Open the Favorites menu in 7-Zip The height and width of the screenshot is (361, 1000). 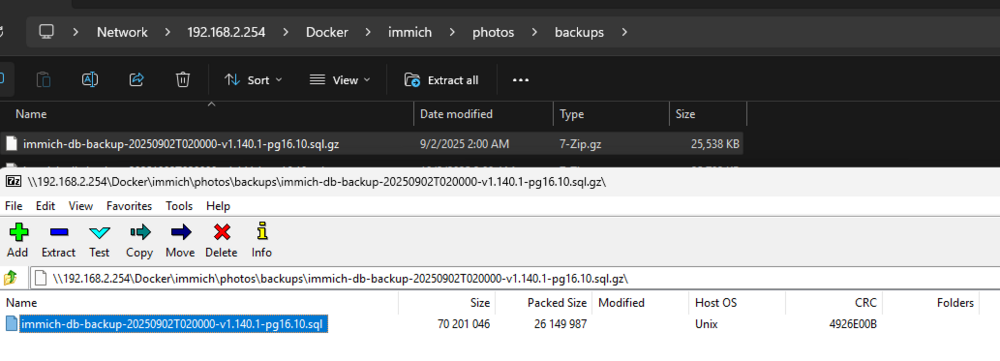point(129,206)
